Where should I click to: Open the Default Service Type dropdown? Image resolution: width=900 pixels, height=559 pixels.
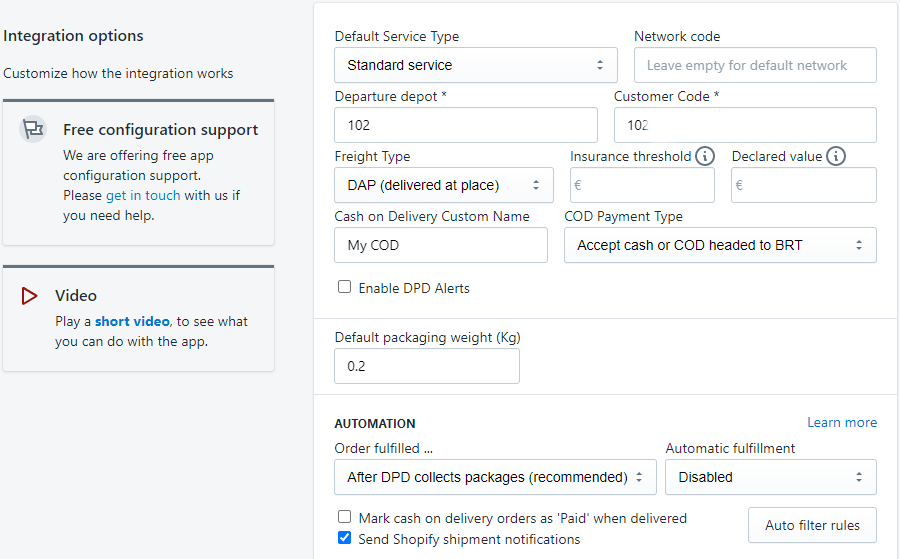pyautogui.click(x=476, y=65)
